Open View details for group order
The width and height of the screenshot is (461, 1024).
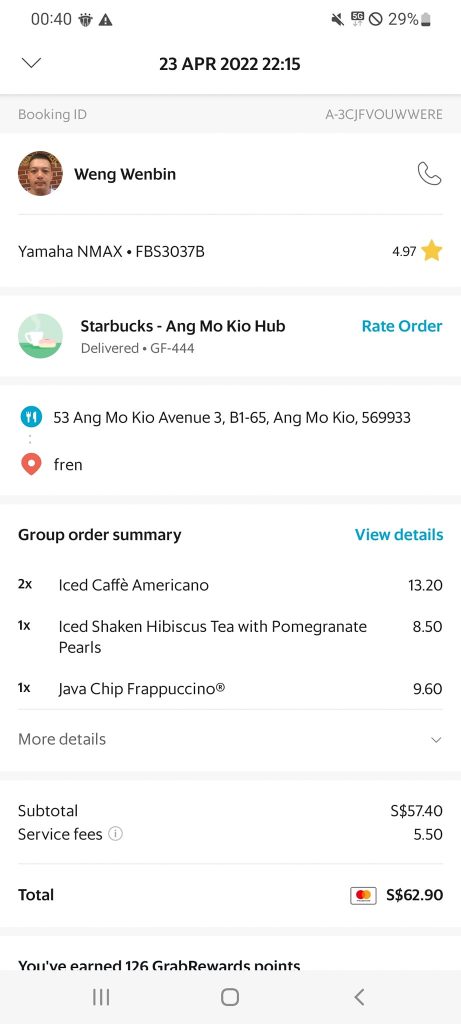point(398,535)
